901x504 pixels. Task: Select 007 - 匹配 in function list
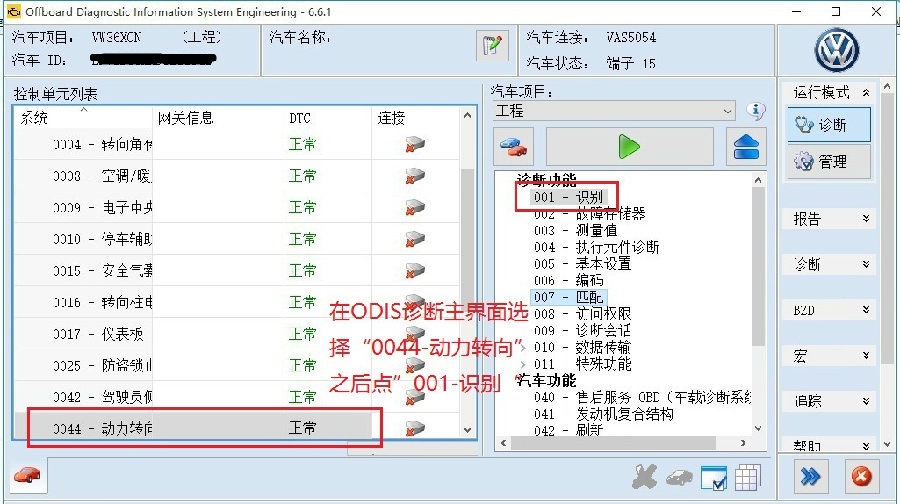coord(568,297)
